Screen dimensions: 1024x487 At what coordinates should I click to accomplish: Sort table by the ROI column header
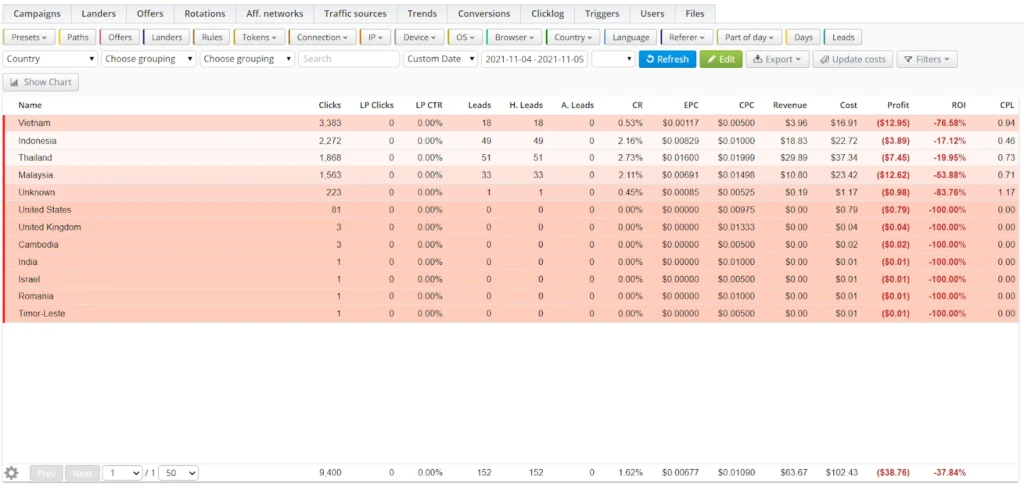click(x=959, y=104)
